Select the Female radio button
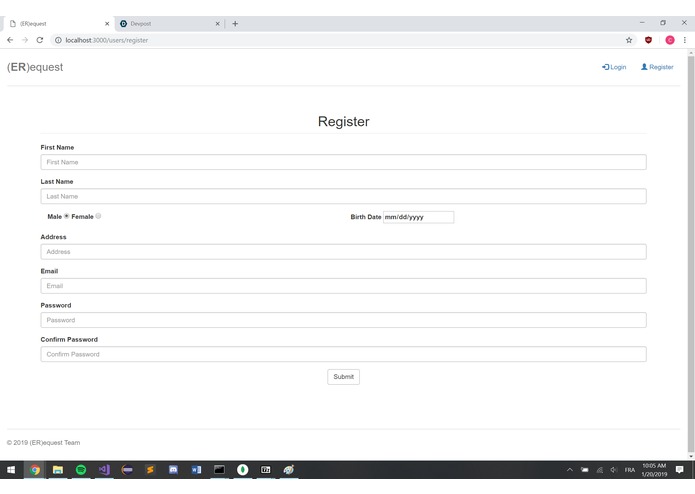This screenshot has height=494, width=695. tap(98, 216)
